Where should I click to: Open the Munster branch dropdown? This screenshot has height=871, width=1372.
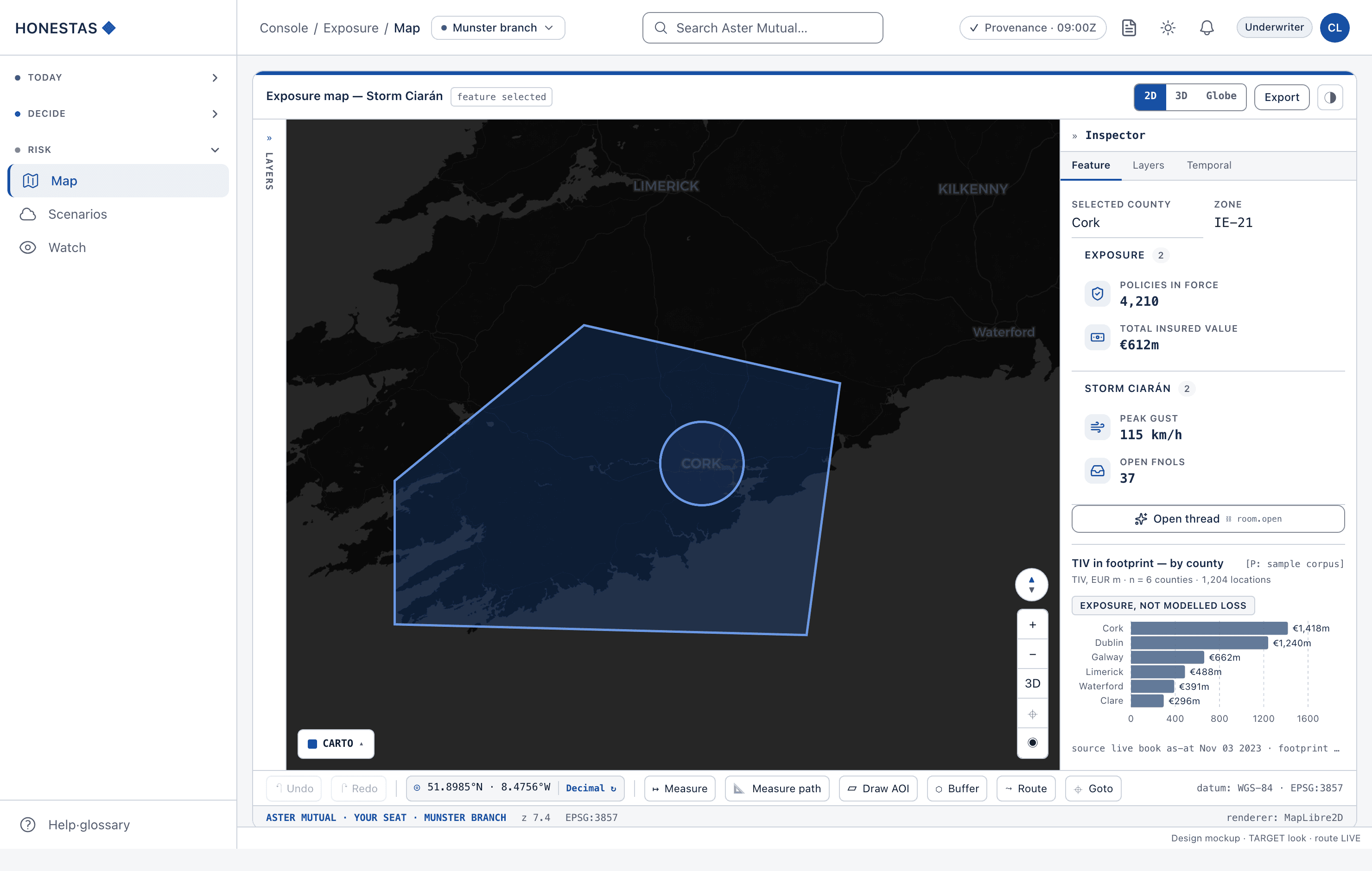497,28
